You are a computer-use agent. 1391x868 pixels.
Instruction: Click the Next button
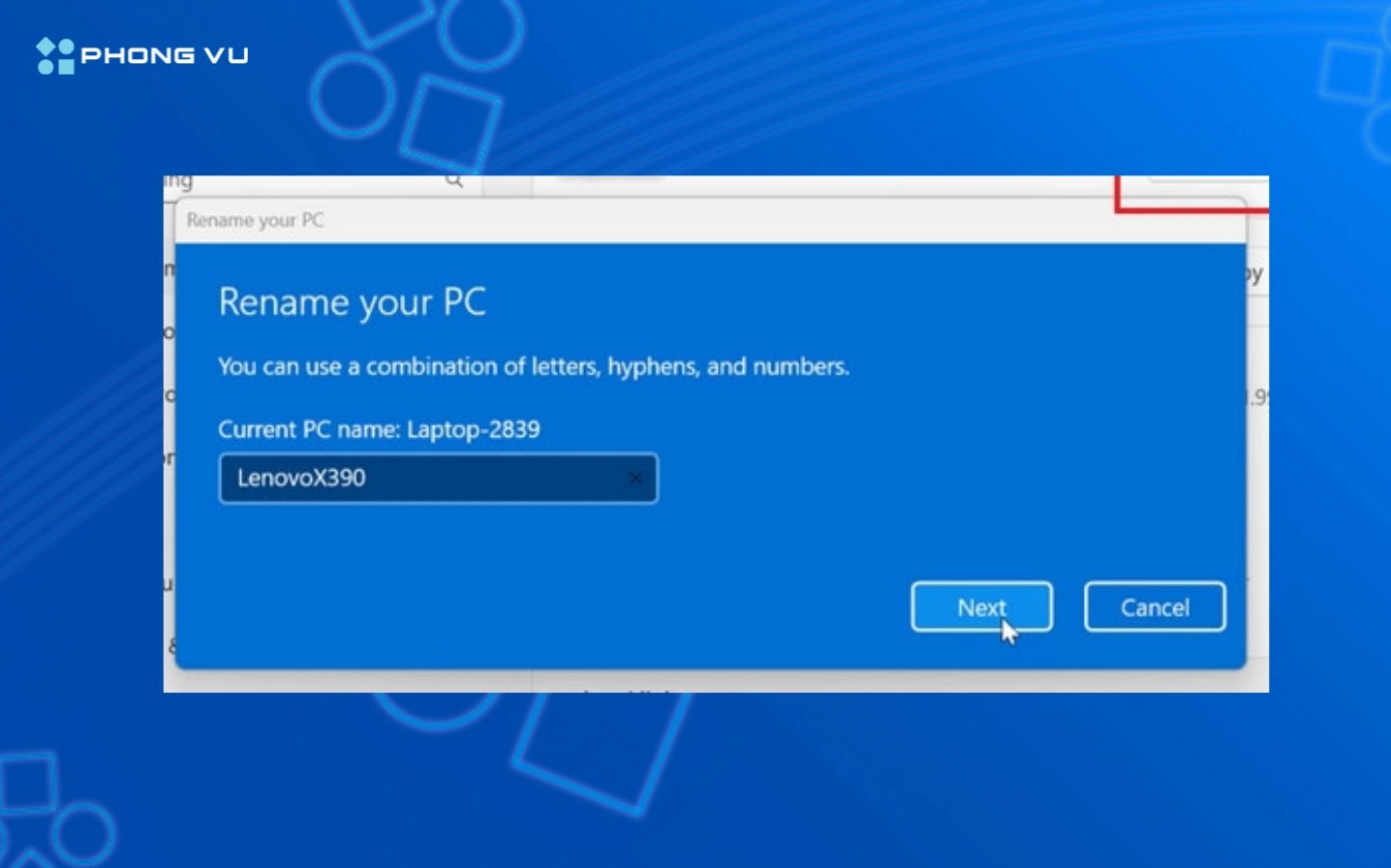[x=981, y=606]
